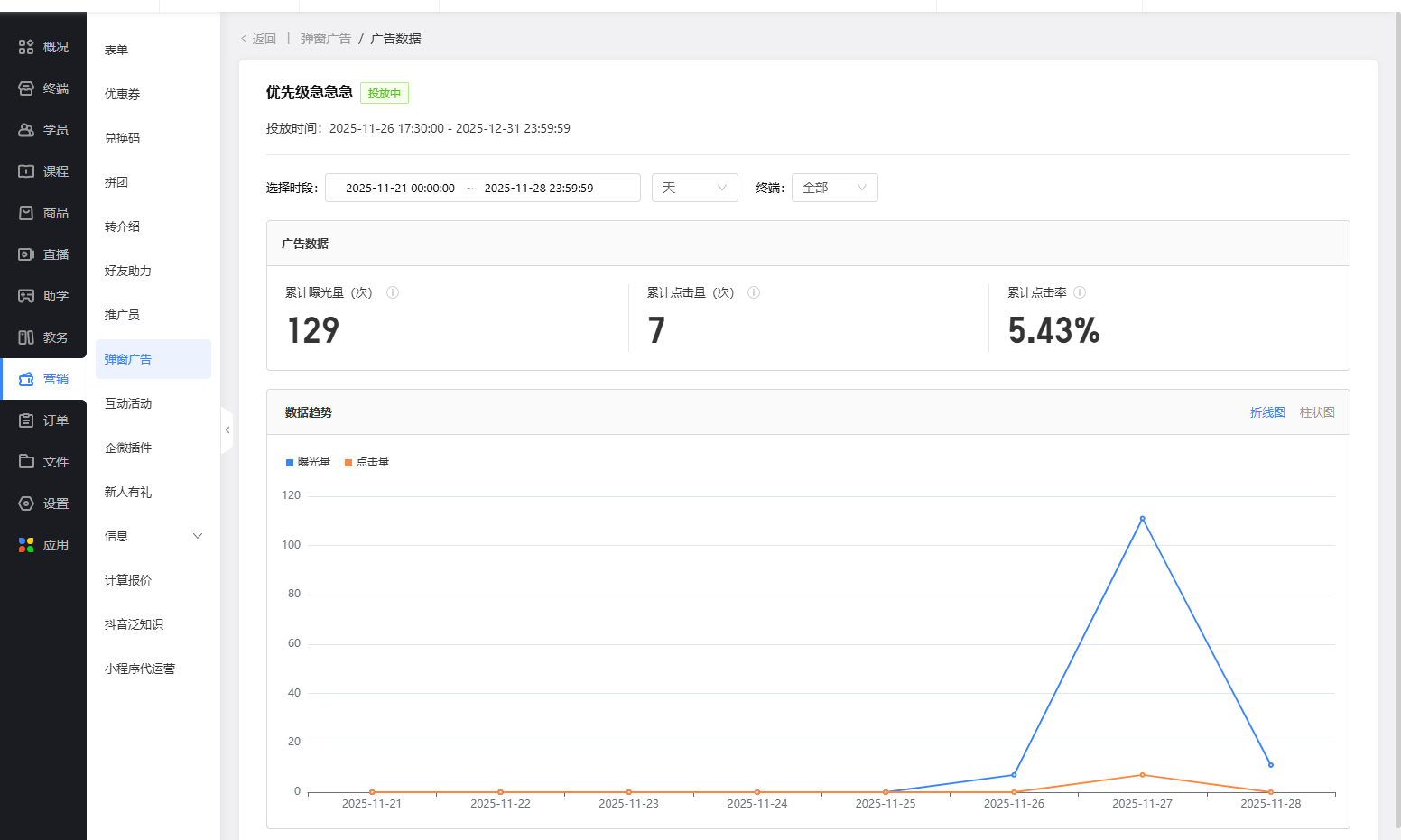Open the 天 time granularity dropdown
Image resolution: width=1401 pixels, height=840 pixels.
(x=694, y=188)
